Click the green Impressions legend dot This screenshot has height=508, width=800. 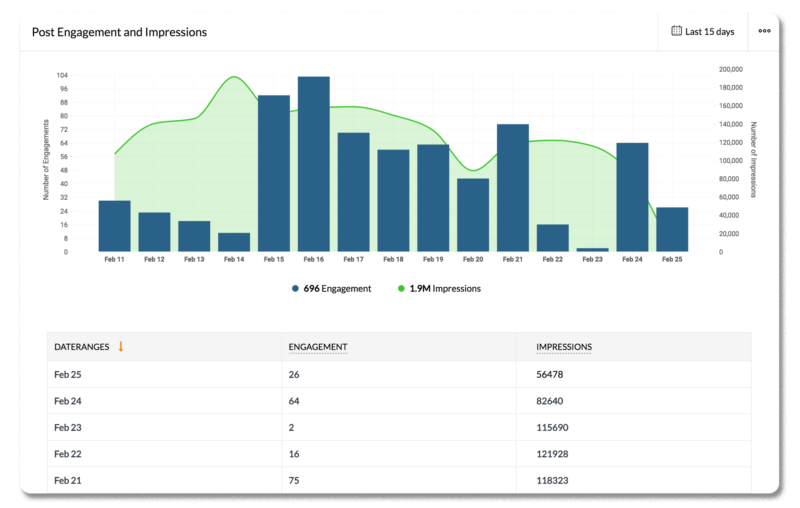tap(402, 288)
